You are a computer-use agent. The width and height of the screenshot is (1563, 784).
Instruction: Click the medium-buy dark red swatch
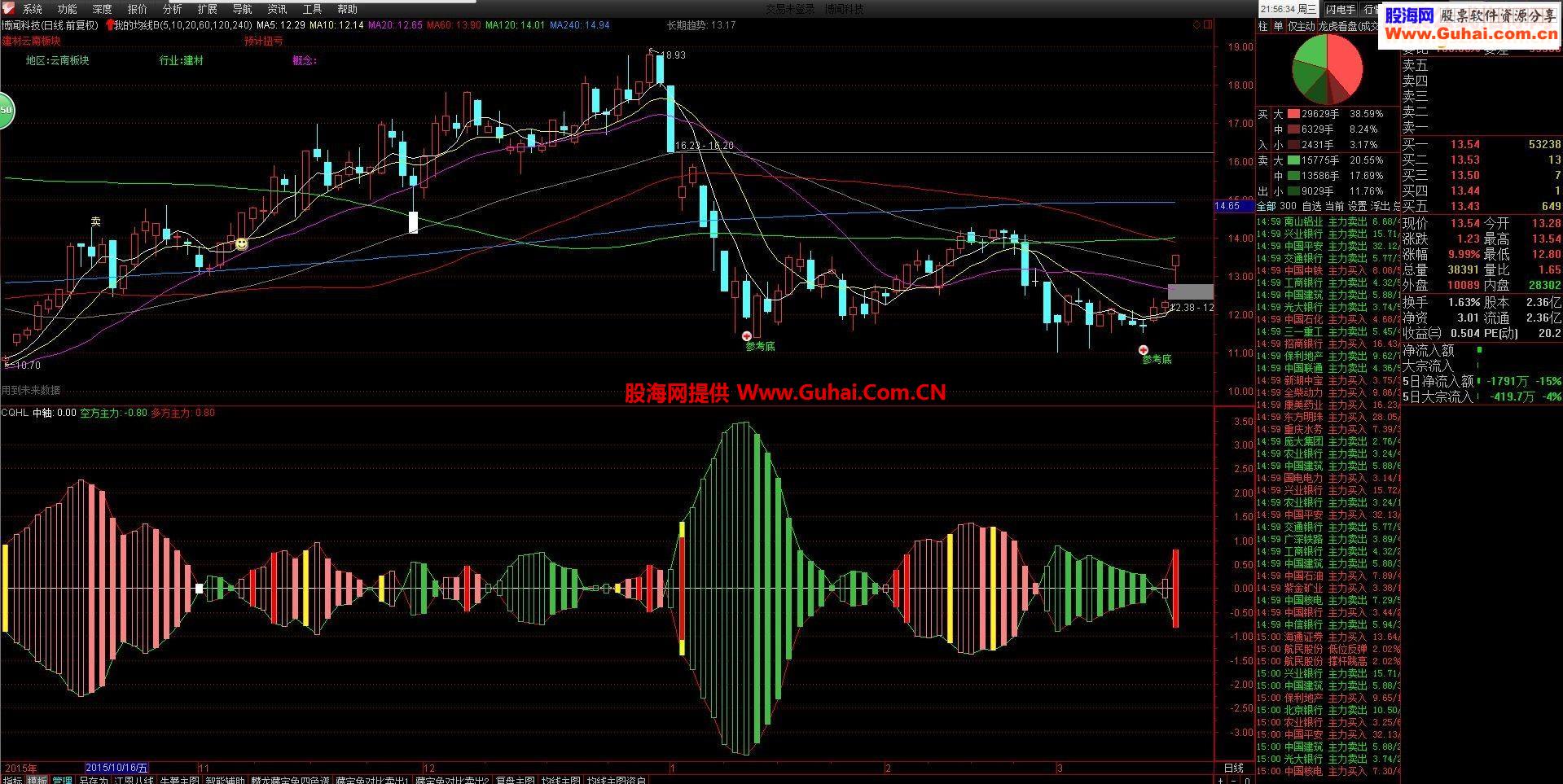pyautogui.click(x=1293, y=129)
